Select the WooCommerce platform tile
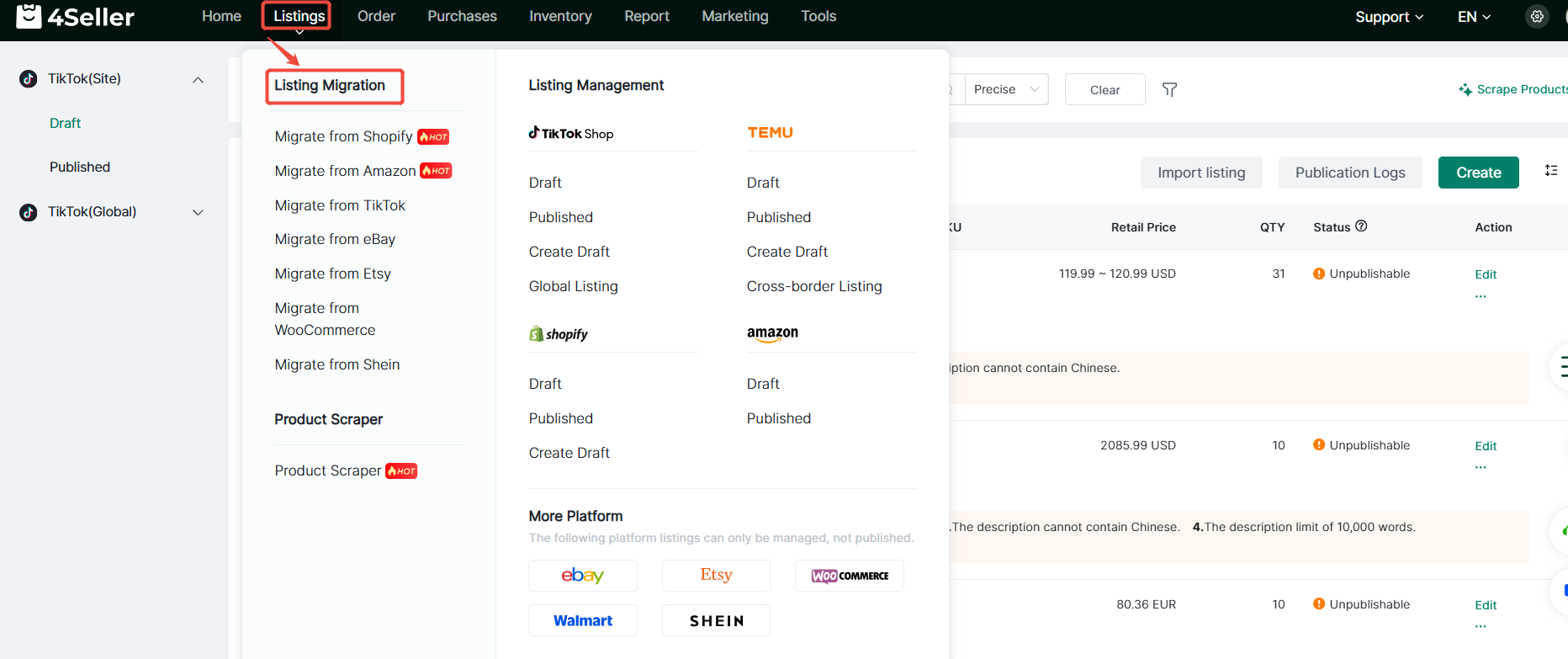 (850, 576)
